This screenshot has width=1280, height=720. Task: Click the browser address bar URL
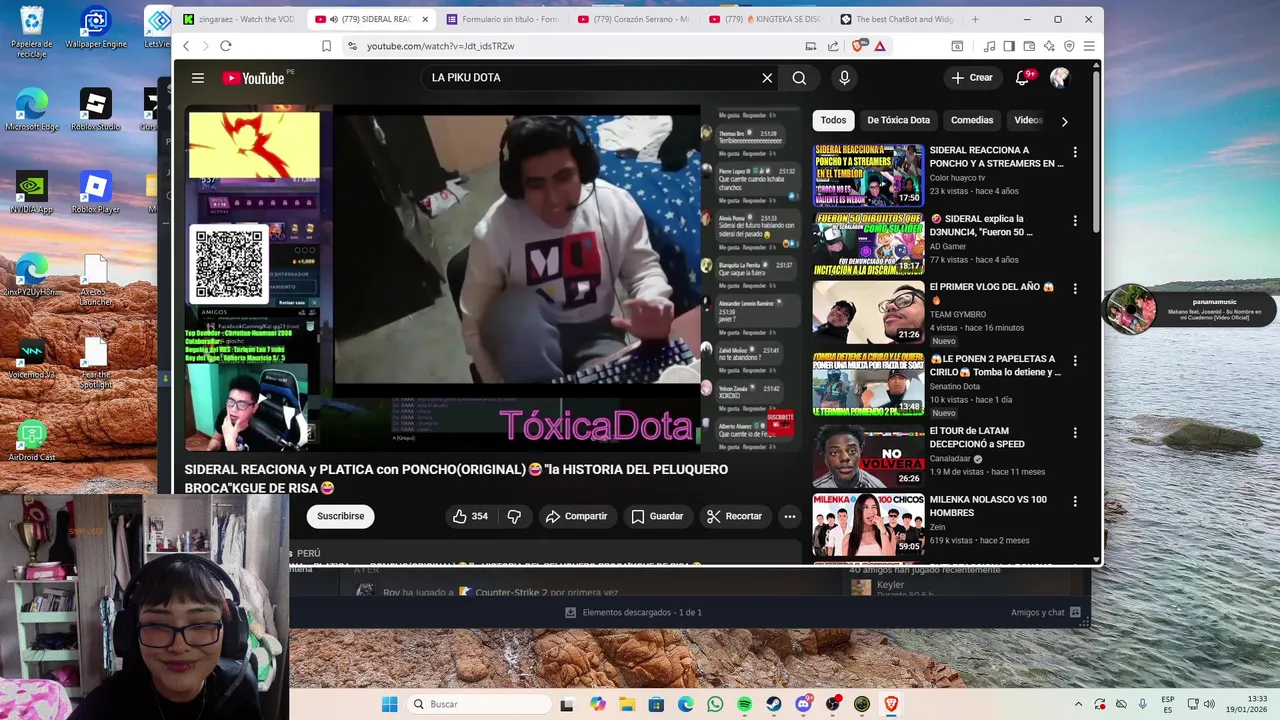pyautogui.click(x=440, y=46)
